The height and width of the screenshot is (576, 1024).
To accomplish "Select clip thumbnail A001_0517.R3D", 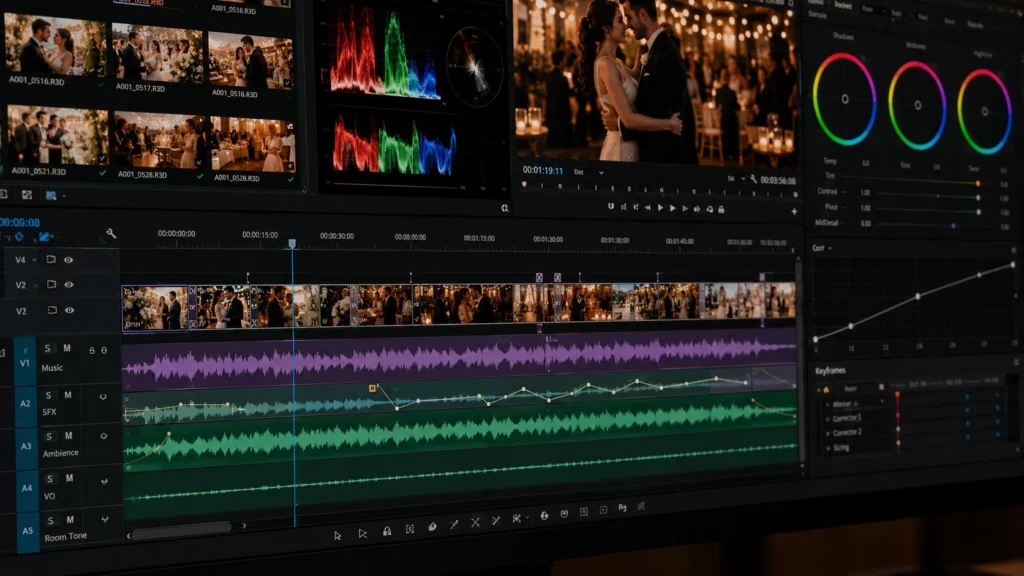I will point(157,53).
